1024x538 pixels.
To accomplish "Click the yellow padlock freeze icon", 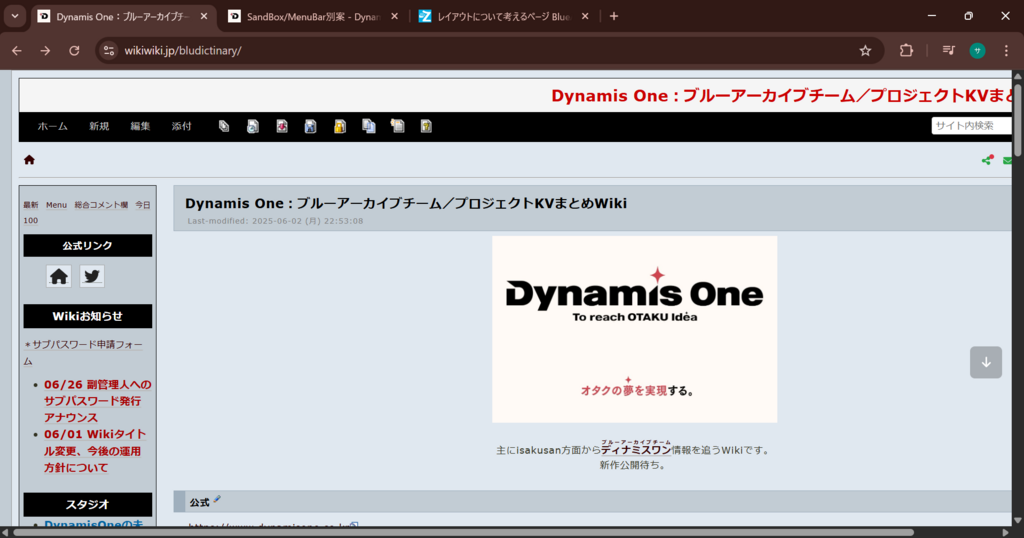I will pos(340,126).
